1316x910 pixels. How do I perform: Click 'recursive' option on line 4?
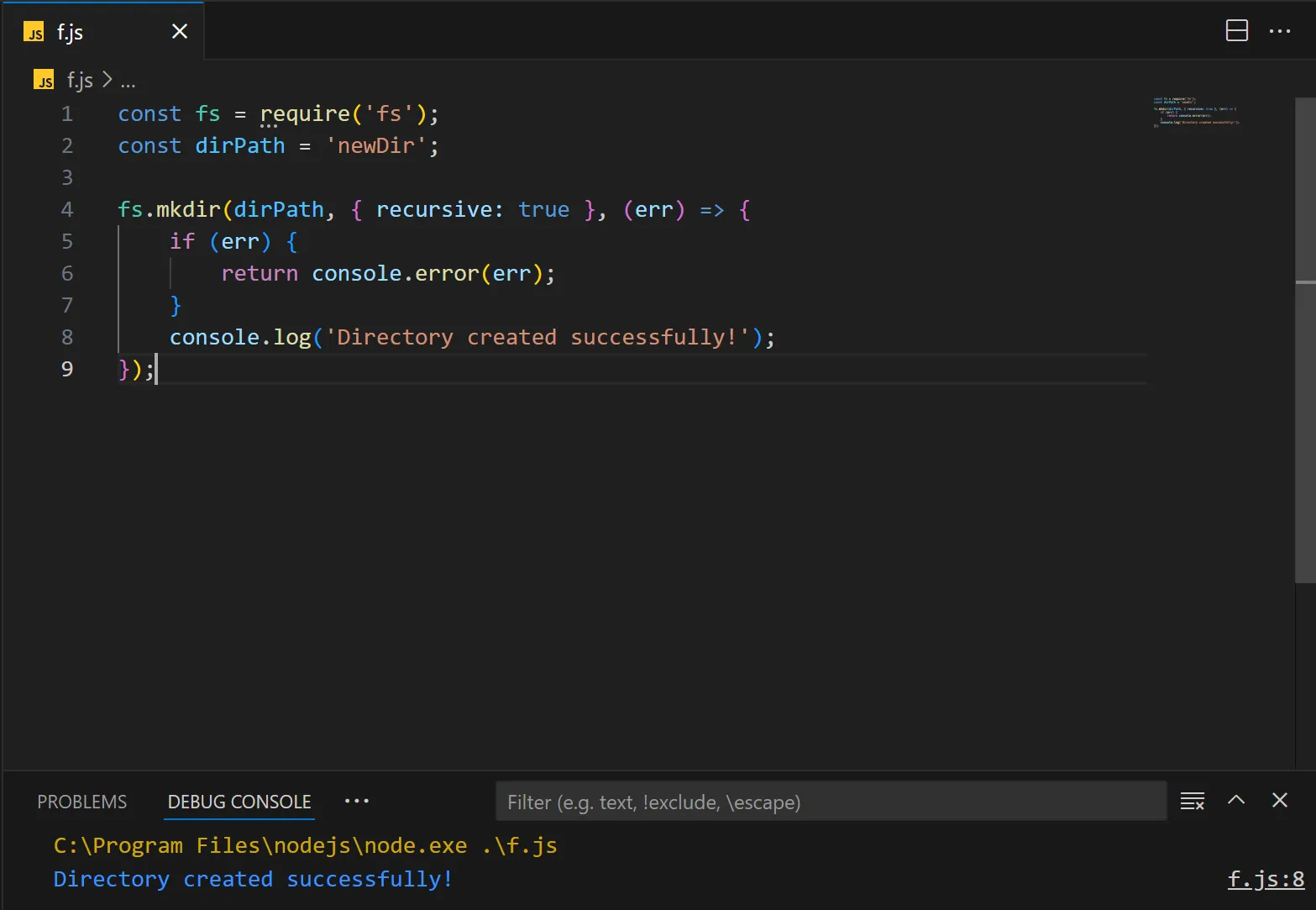433,209
